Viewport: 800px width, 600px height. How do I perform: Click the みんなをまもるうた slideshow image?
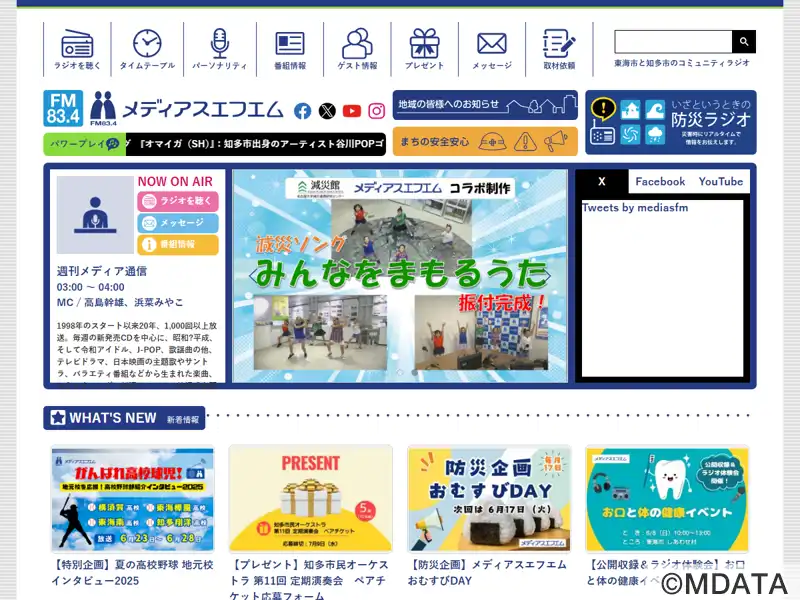400,276
